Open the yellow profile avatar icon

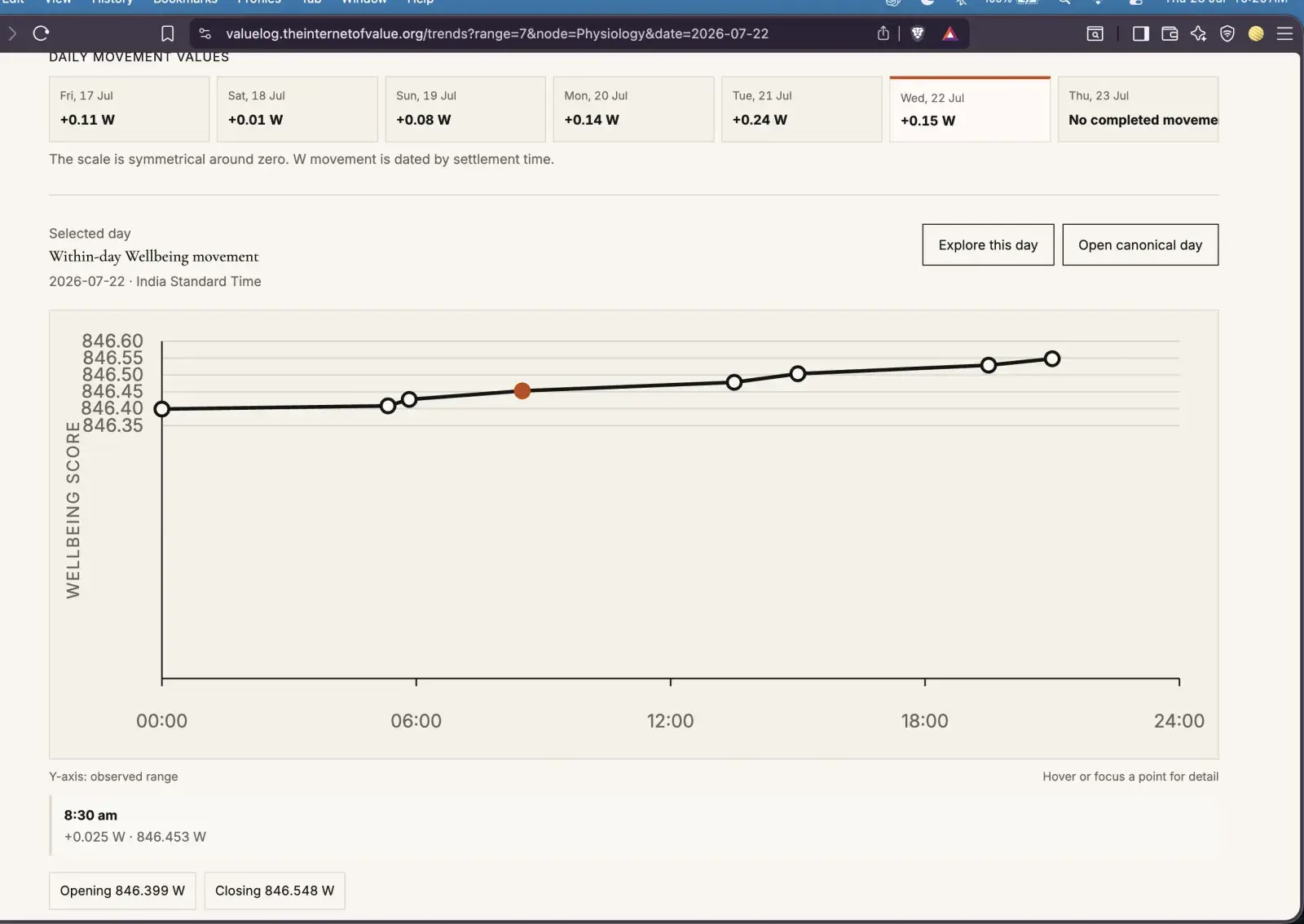pyautogui.click(x=1256, y=33)
